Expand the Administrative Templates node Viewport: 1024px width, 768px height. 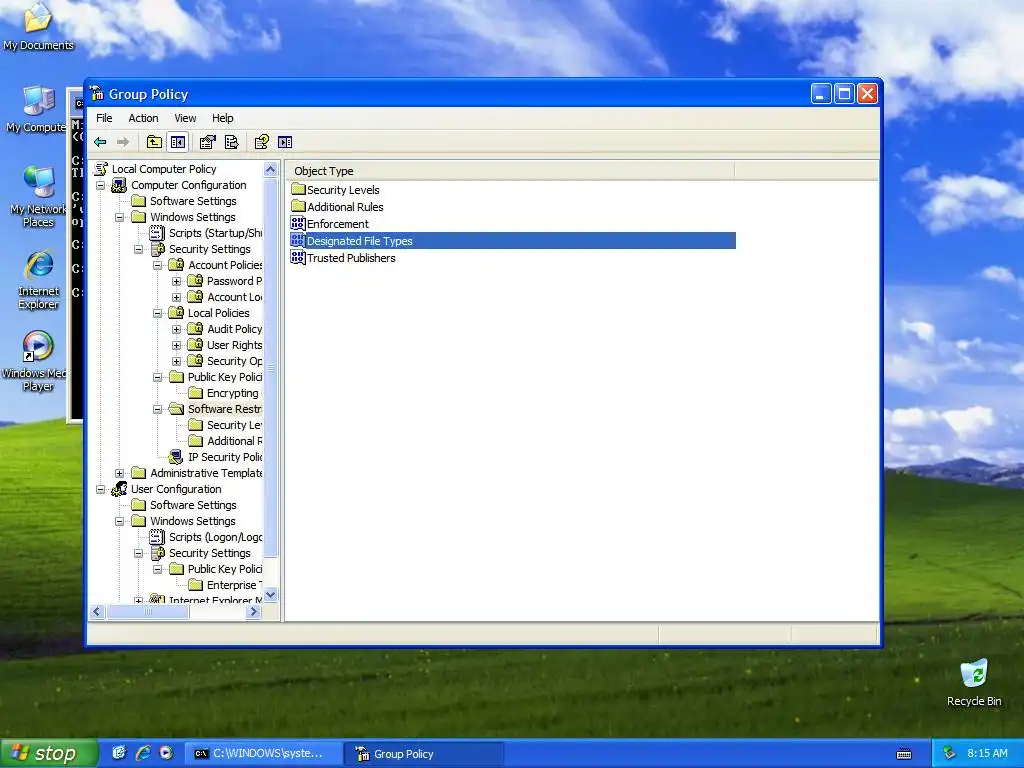pyautogui.click(x=120, y=473)
